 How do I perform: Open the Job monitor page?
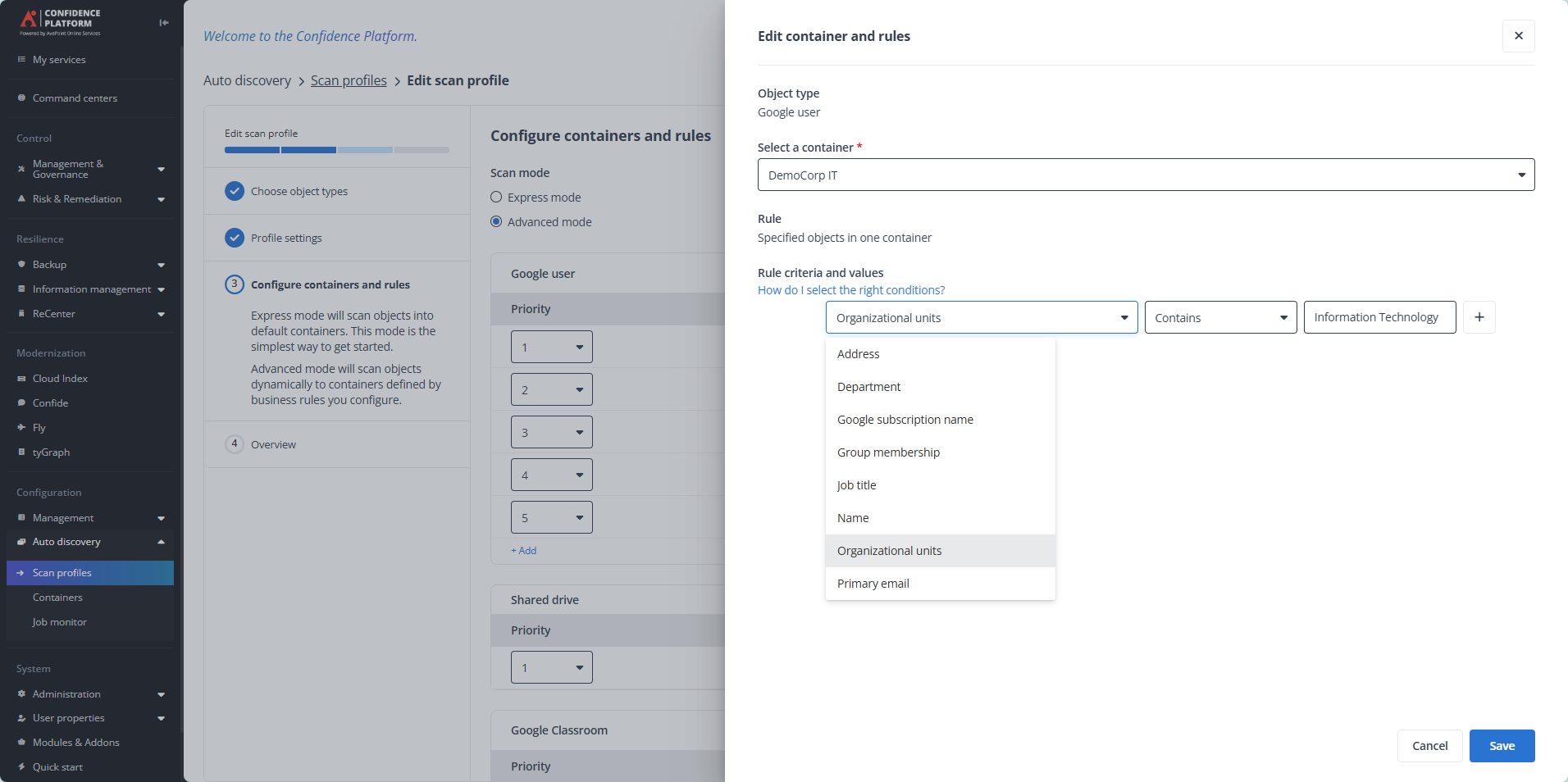point(59,621)
